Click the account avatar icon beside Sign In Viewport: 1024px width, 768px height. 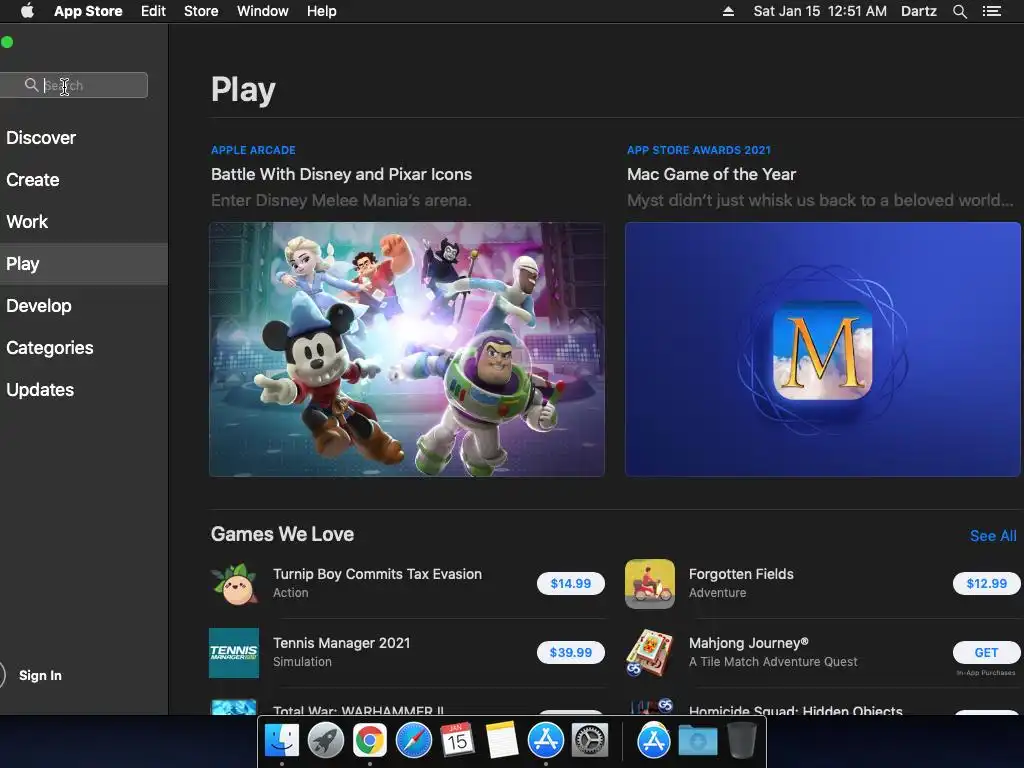tap(2, 675)
